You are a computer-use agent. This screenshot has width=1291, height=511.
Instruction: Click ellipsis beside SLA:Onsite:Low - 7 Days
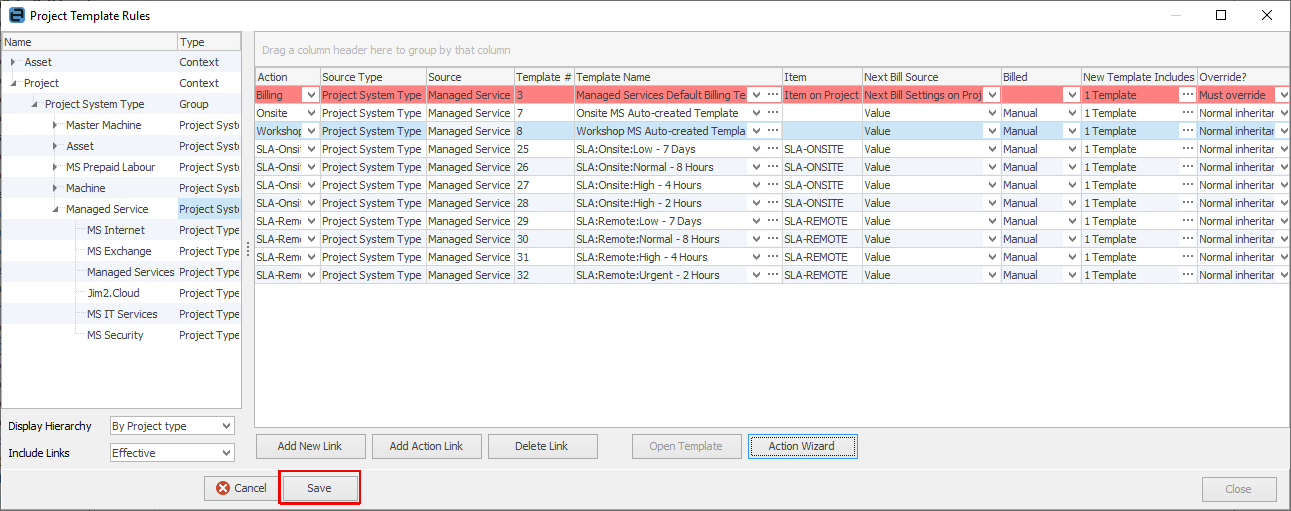pyautogui.click(x=773, y=149)
